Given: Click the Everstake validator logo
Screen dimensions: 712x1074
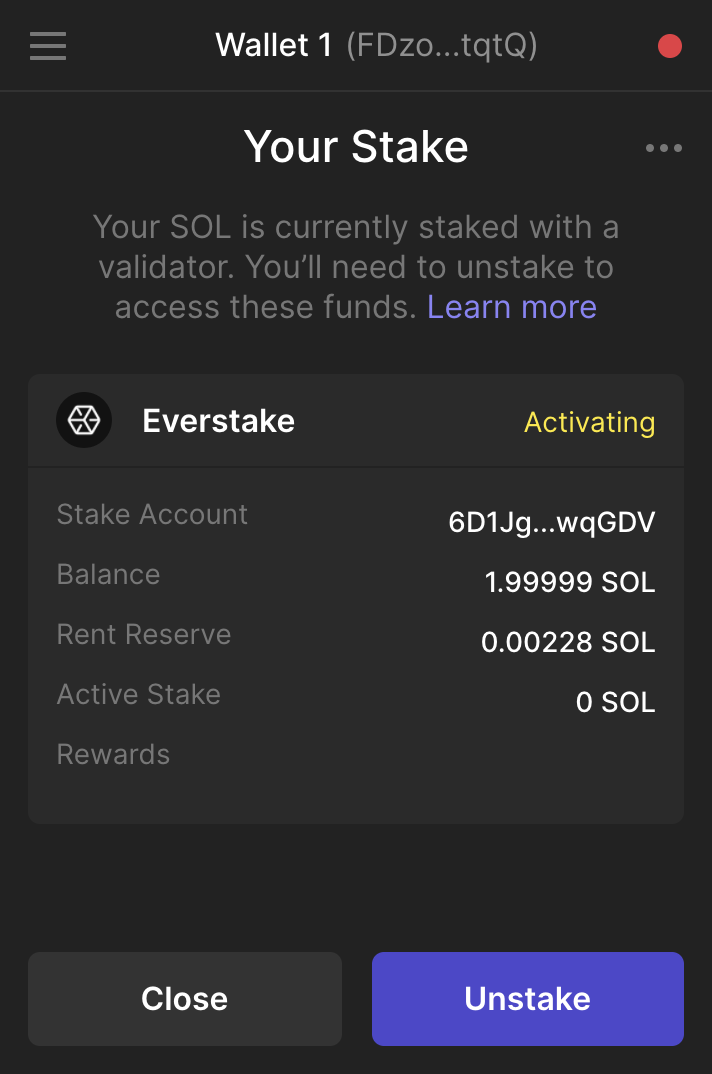Looking at the screenshot, I should (x=84, y=420).
